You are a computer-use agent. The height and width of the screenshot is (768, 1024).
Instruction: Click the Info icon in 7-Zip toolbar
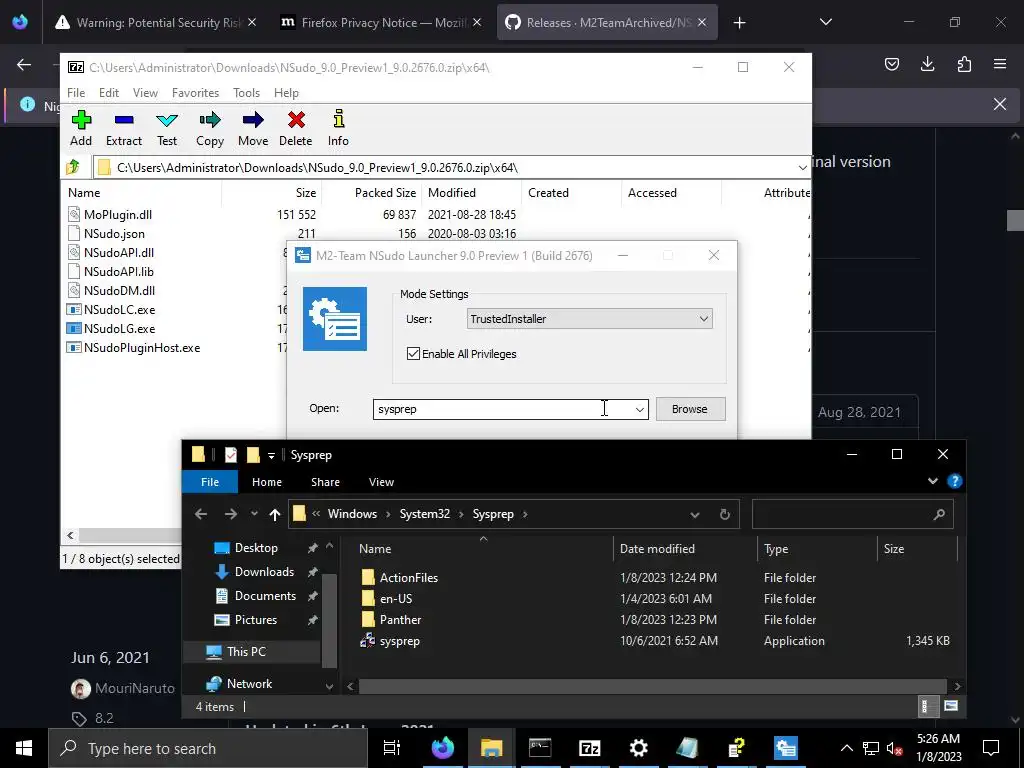(x=338, y=120)
